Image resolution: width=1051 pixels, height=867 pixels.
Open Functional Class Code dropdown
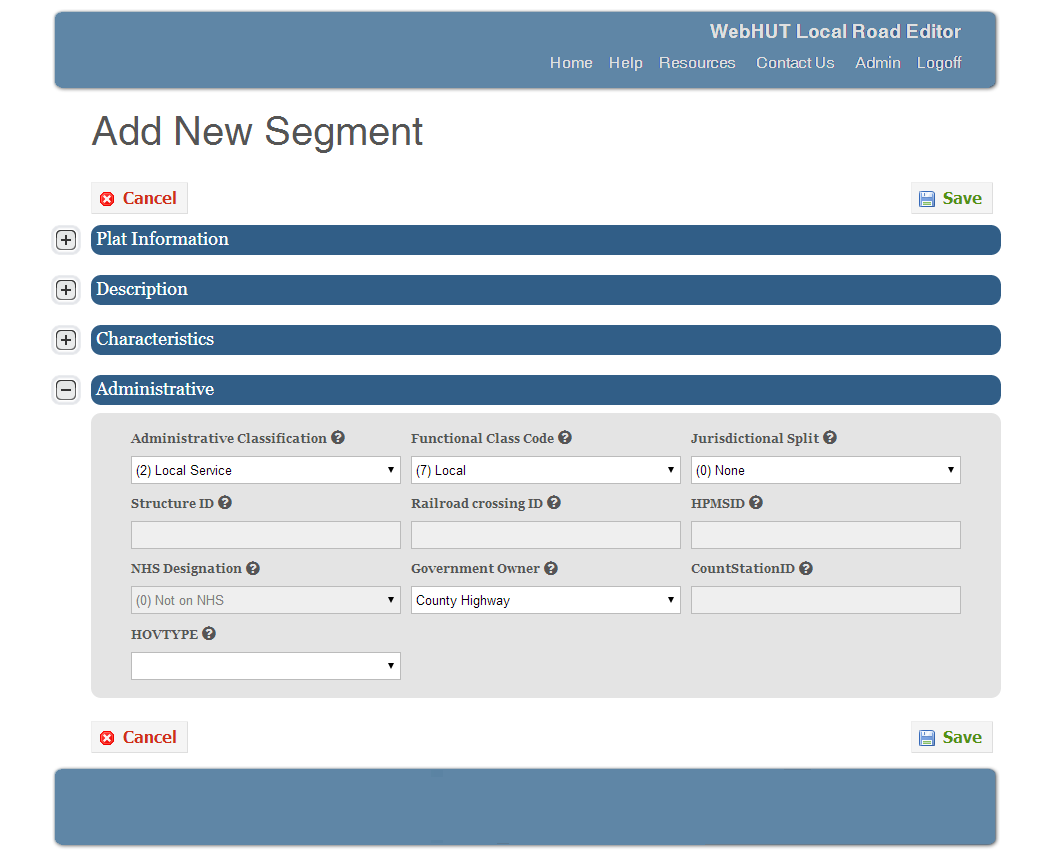pyautogui.click(x=546, y=470)
